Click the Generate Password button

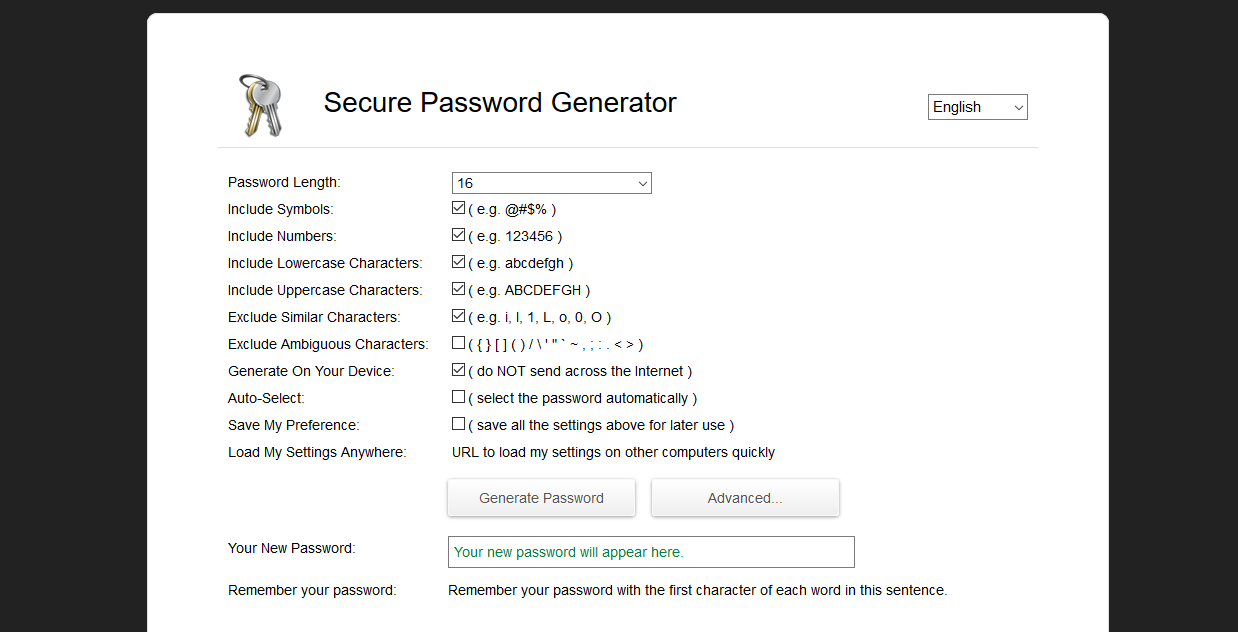(x=541, y=498)
